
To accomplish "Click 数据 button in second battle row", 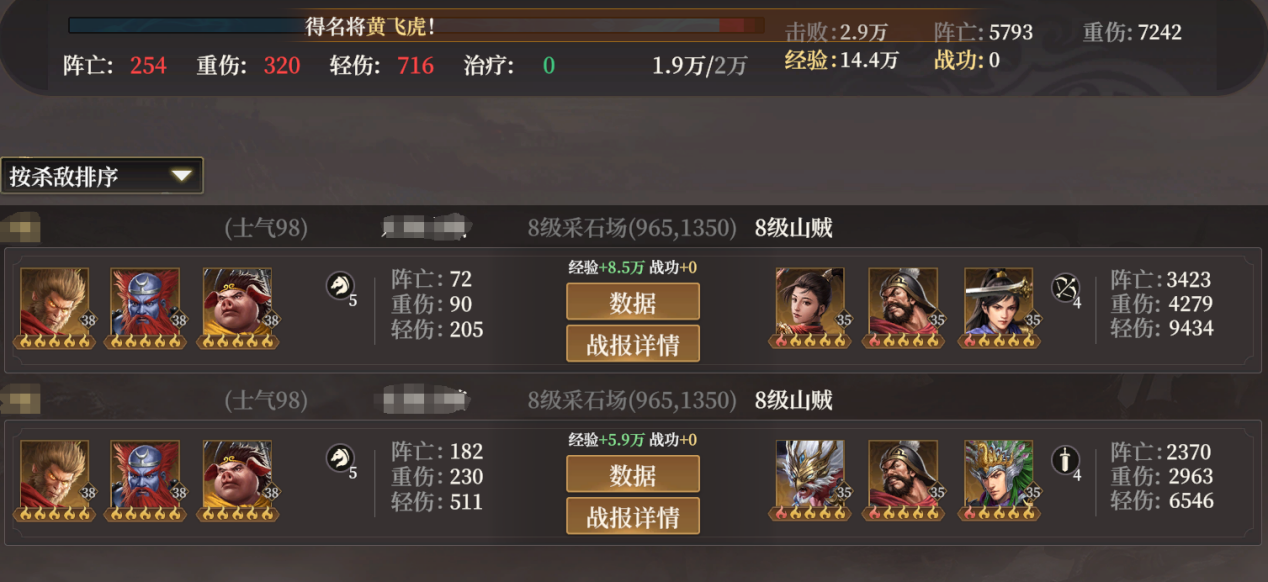I will [633, 474].
